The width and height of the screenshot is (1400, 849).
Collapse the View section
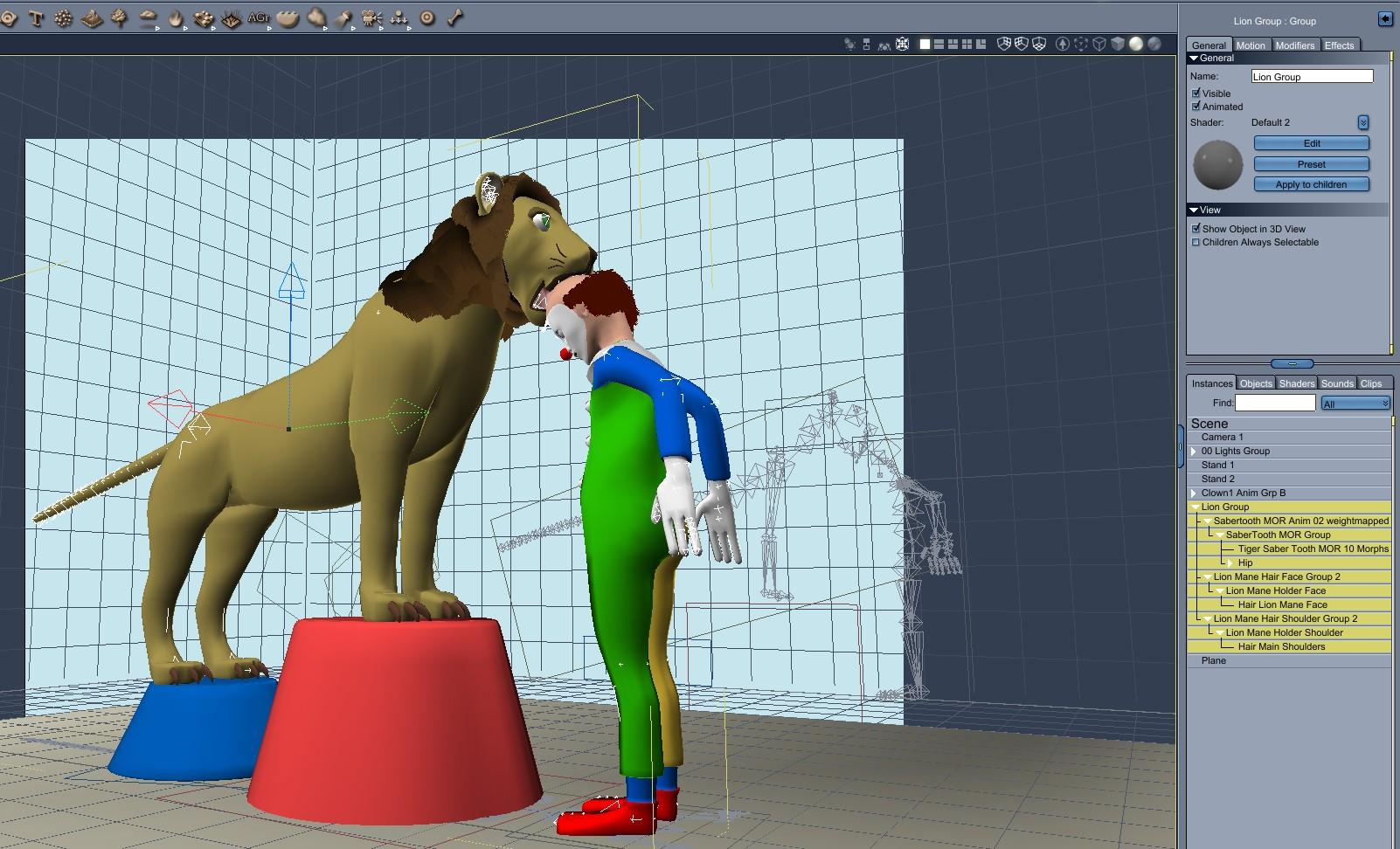point(1194,211)
